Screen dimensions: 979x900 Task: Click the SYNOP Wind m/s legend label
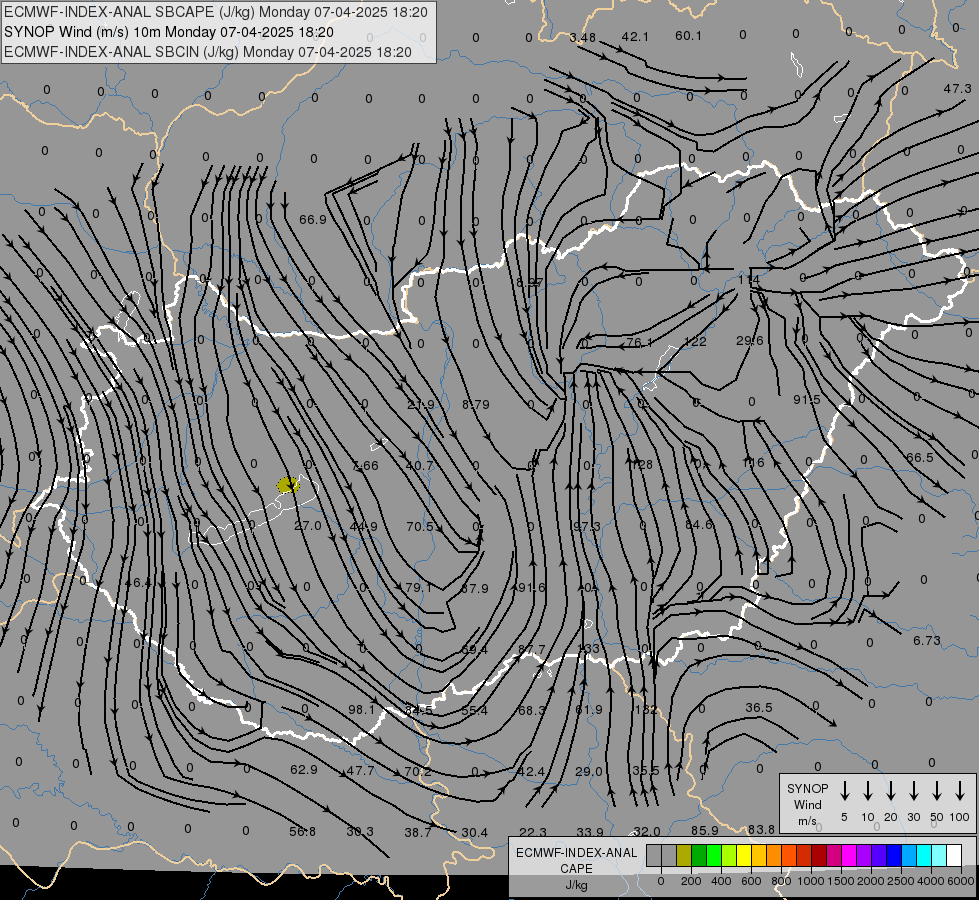tap(807, 804)
